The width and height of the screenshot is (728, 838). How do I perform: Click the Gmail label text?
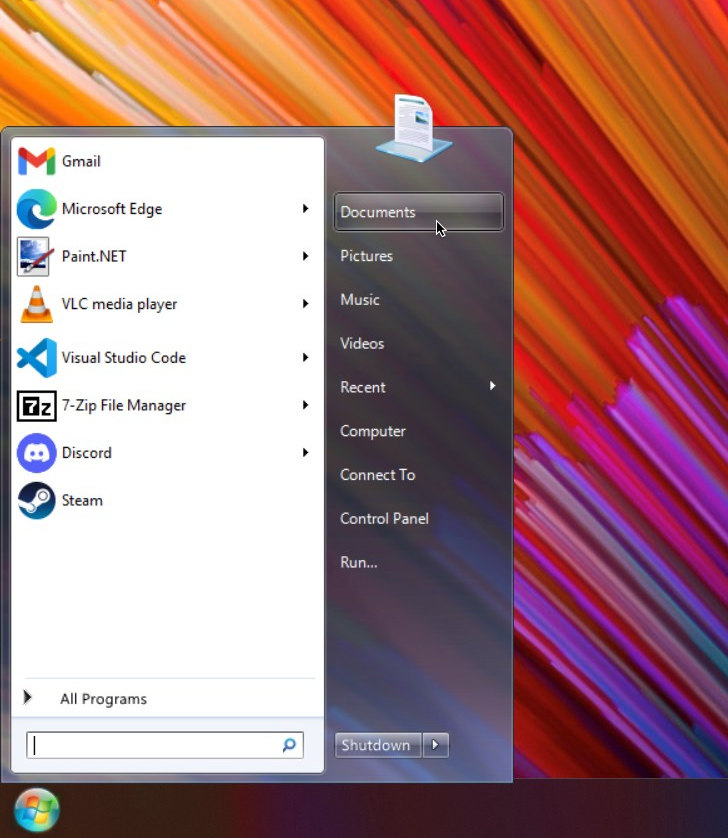(81, 161)
